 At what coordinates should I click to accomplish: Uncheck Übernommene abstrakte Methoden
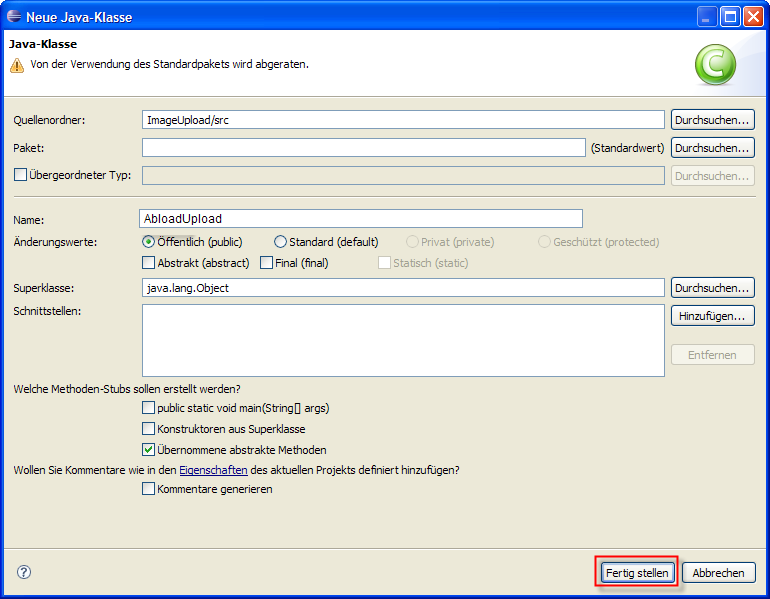tap(149, 450)
